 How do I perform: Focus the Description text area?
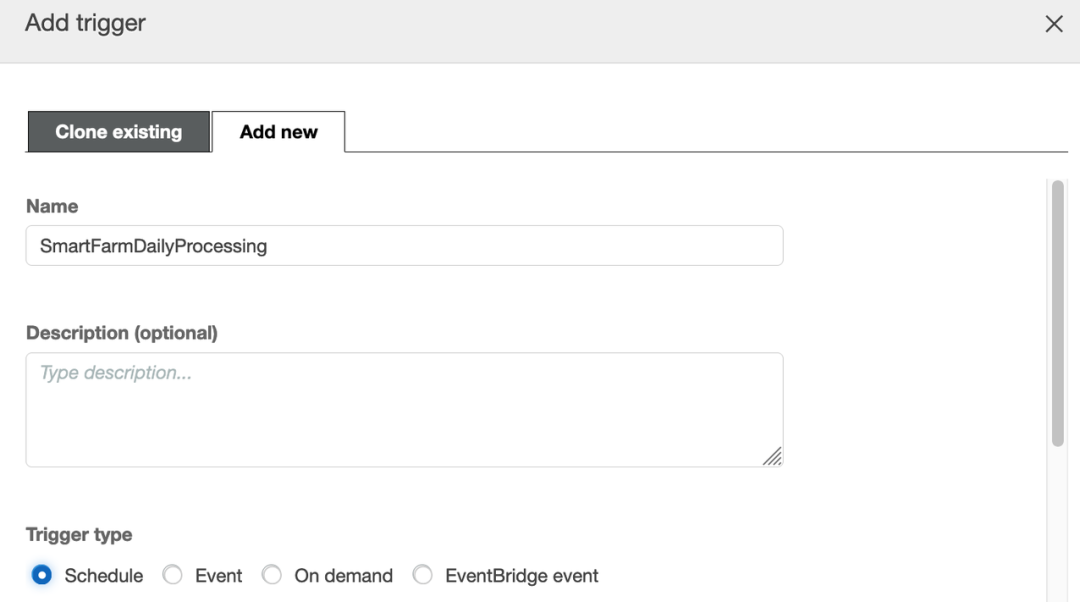point(404,409)
